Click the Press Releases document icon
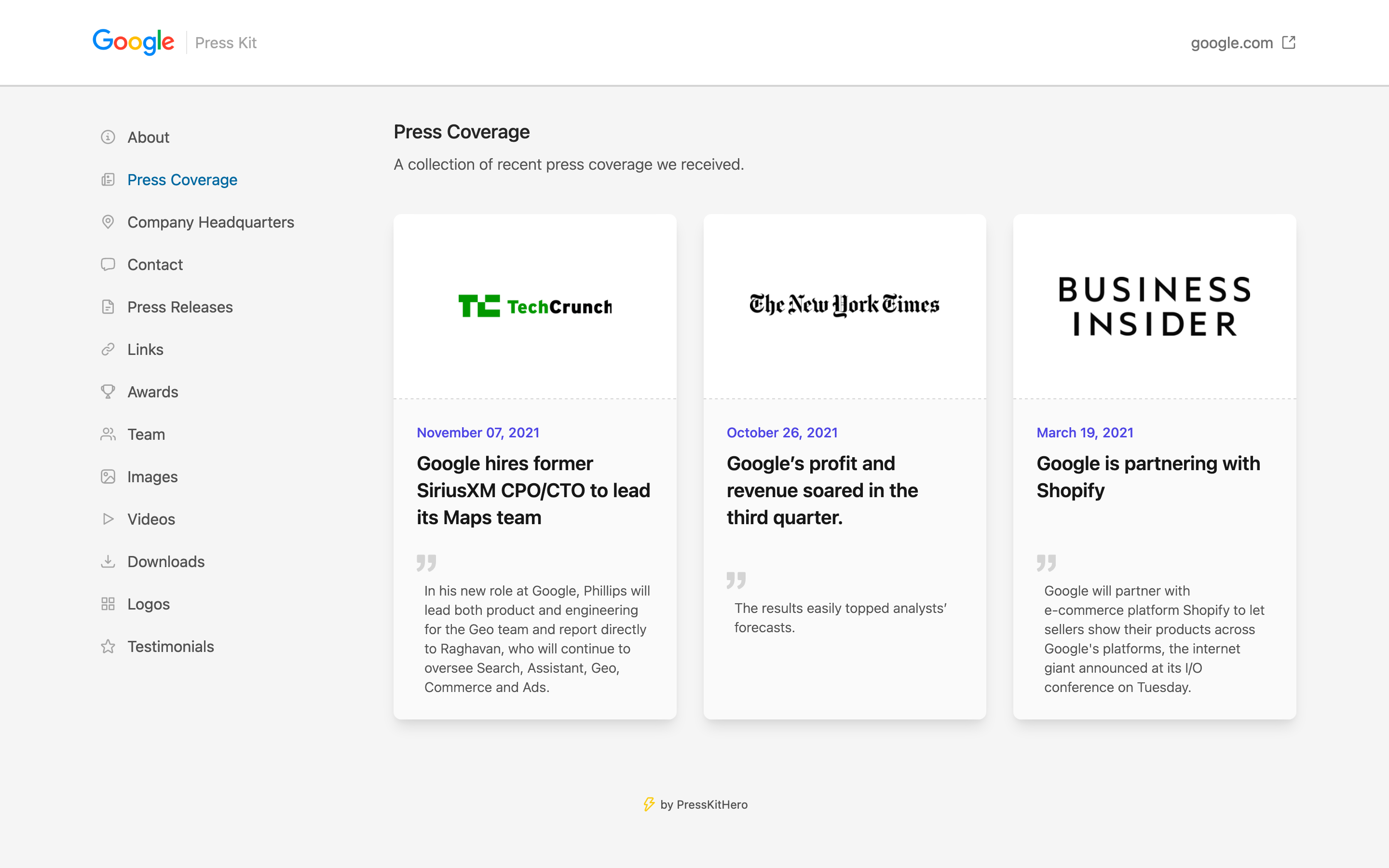This screenshot has height=868, width=1389. pos(107,307)
